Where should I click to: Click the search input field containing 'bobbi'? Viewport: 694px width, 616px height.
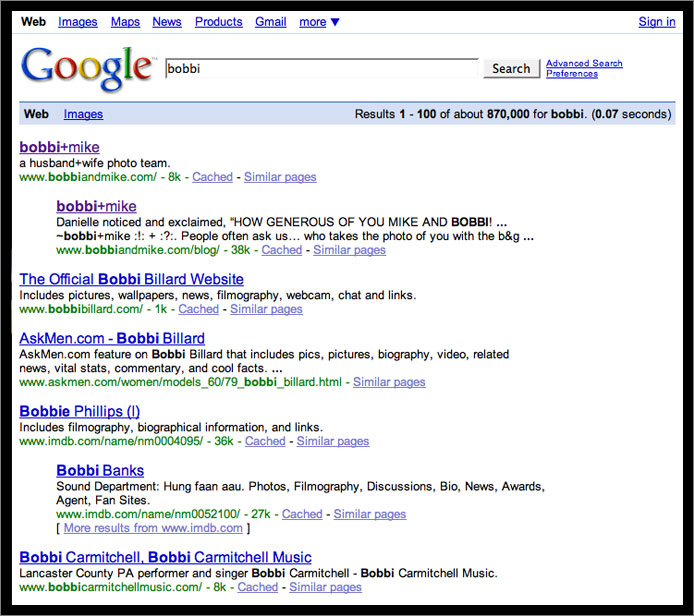point(321,69)
